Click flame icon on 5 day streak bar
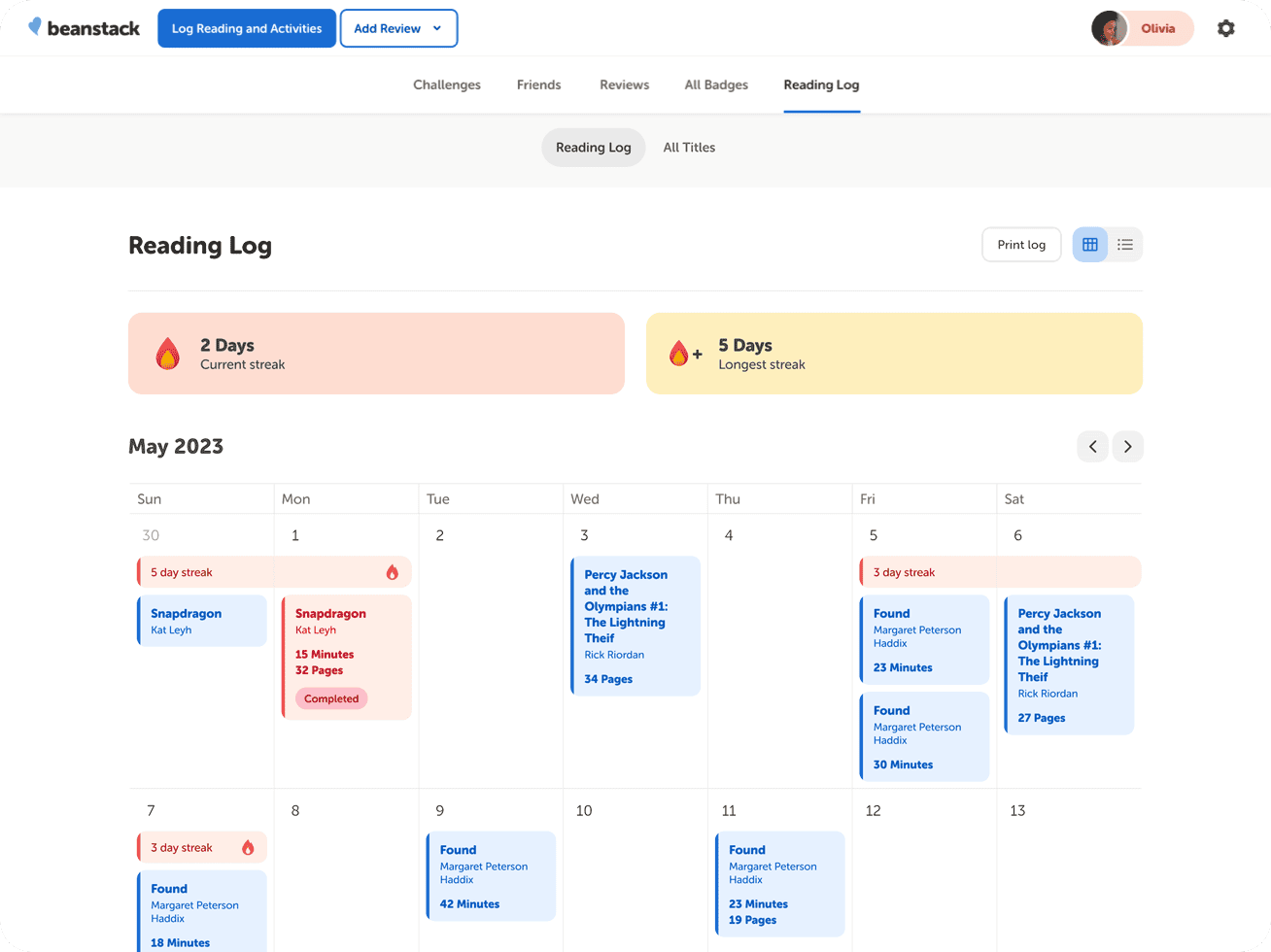The width and height of the screenshot is (1271, 952). (x=393, y=572)
